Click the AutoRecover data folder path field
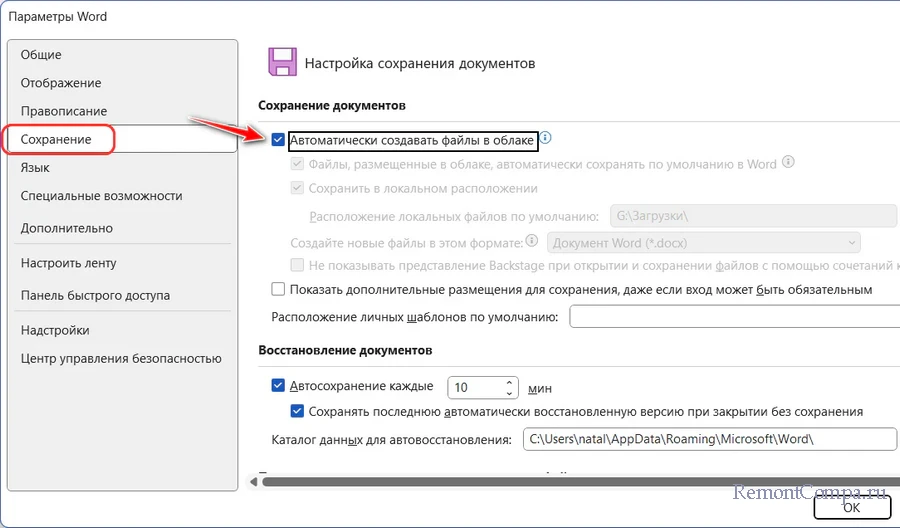 [x=709, y=439]
